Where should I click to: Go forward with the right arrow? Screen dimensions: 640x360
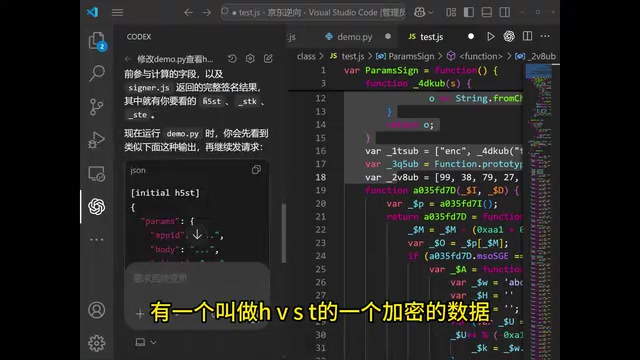coord(207,13)
